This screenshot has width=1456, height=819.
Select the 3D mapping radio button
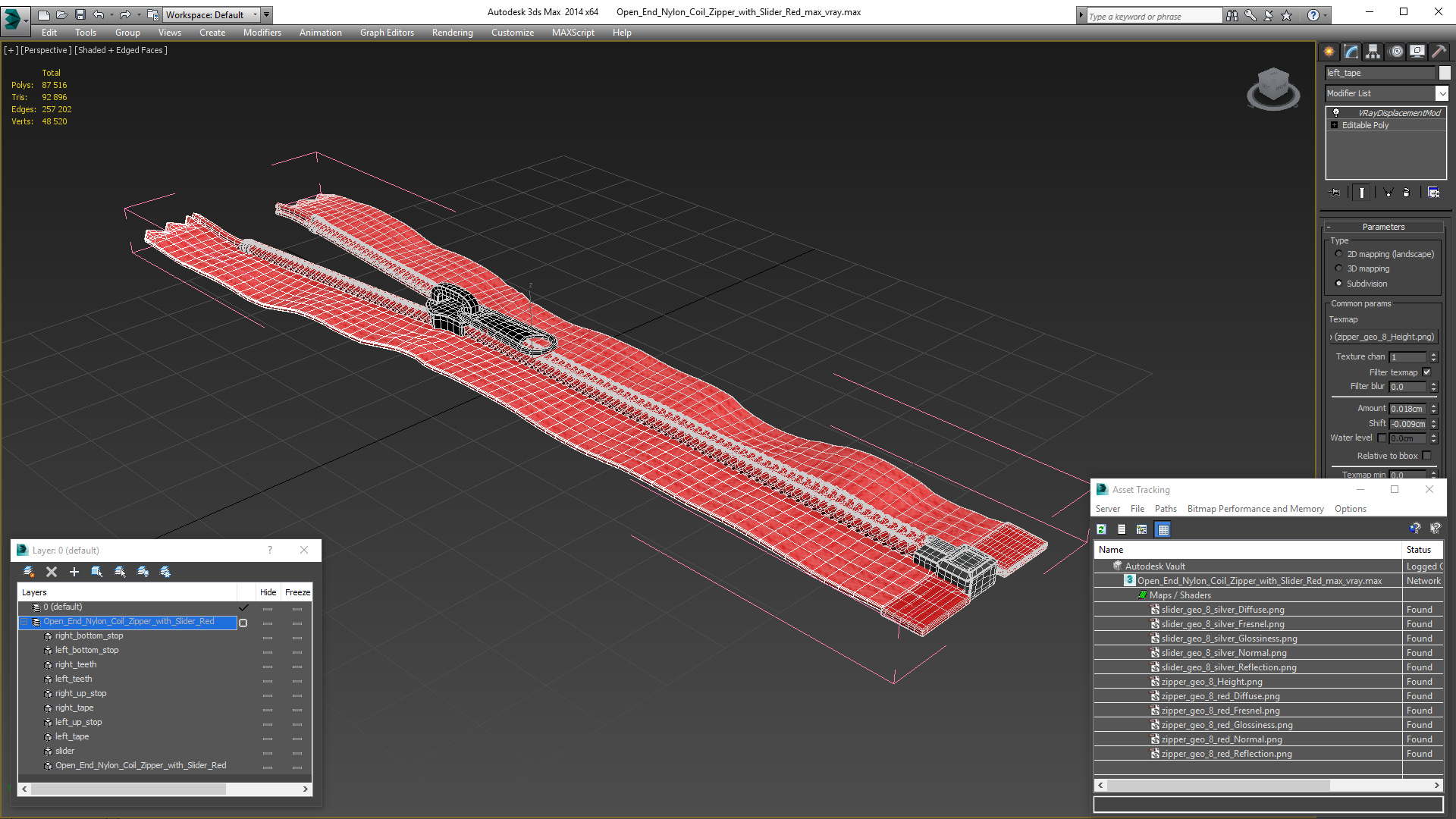coord(1338,268)
